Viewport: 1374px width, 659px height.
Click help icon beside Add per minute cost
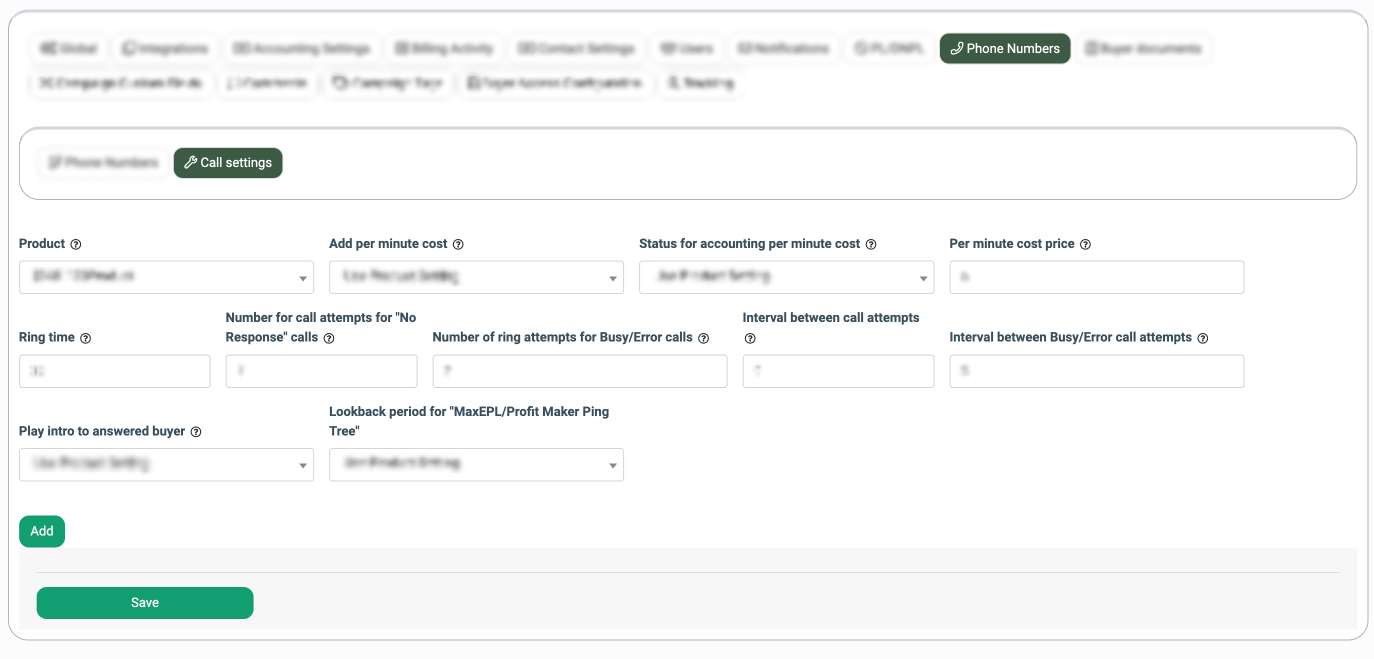point(458,244)
